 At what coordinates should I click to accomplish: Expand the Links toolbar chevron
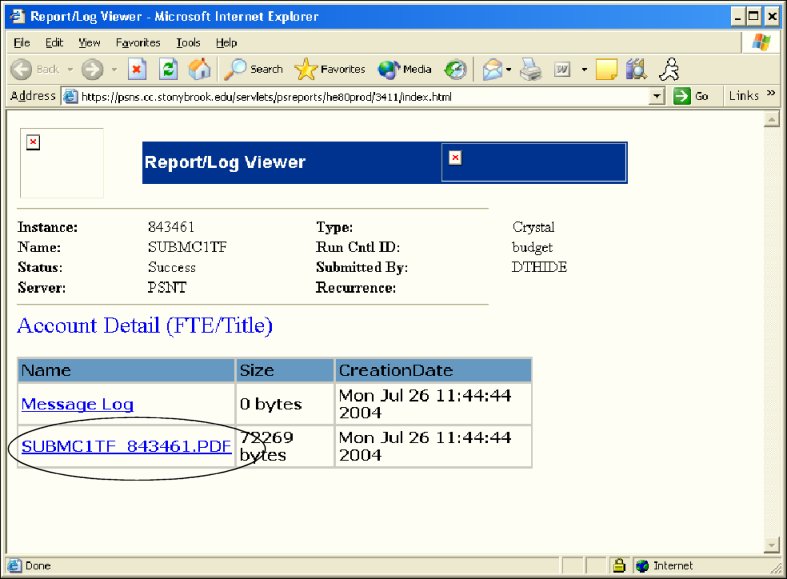point(771,95)
